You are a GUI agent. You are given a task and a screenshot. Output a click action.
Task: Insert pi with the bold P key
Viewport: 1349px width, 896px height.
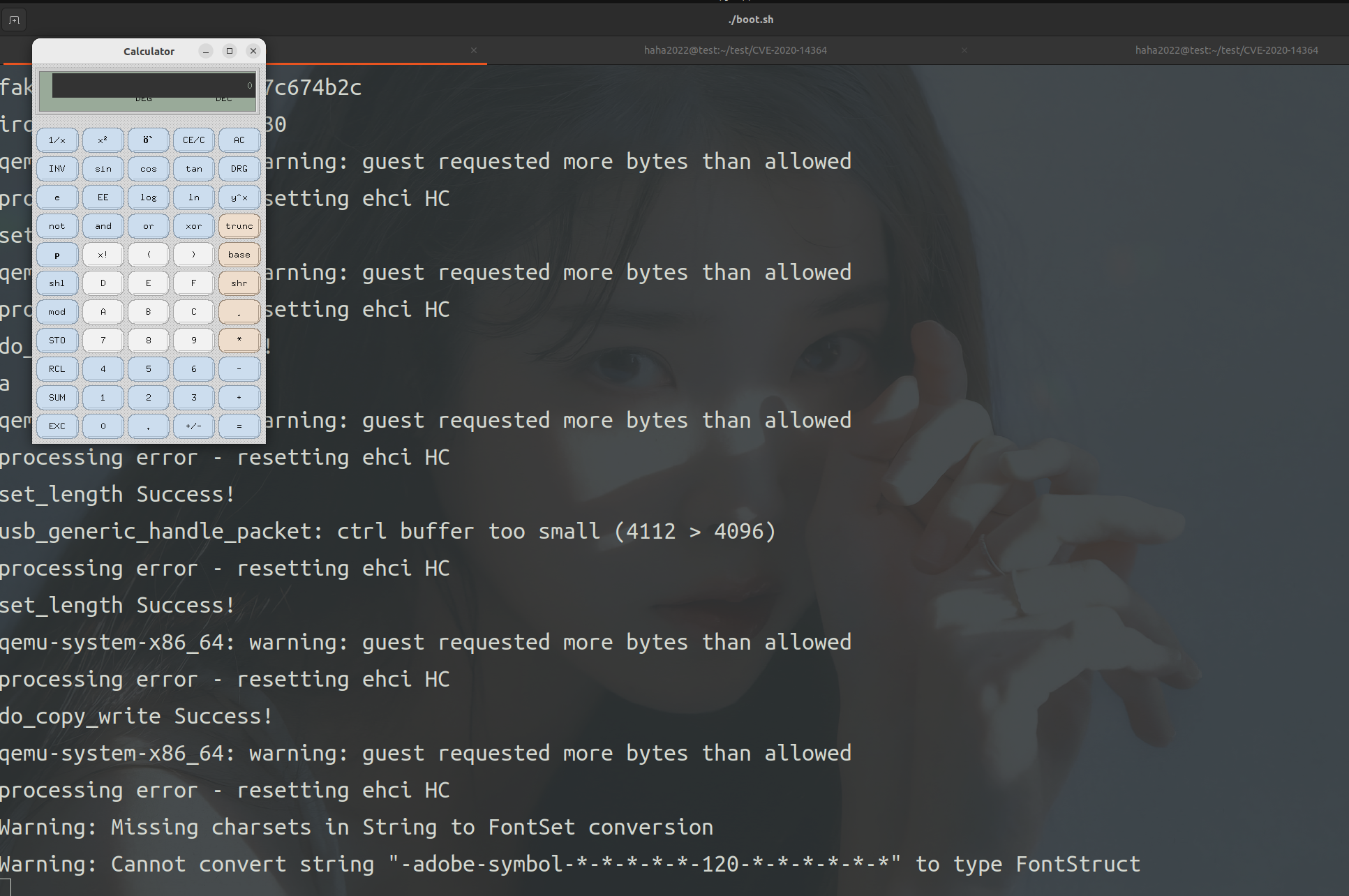[57, 255]
